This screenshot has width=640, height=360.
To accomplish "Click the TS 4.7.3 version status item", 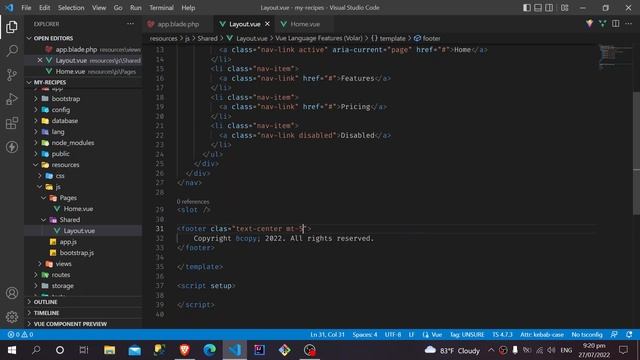I will 502,334.
